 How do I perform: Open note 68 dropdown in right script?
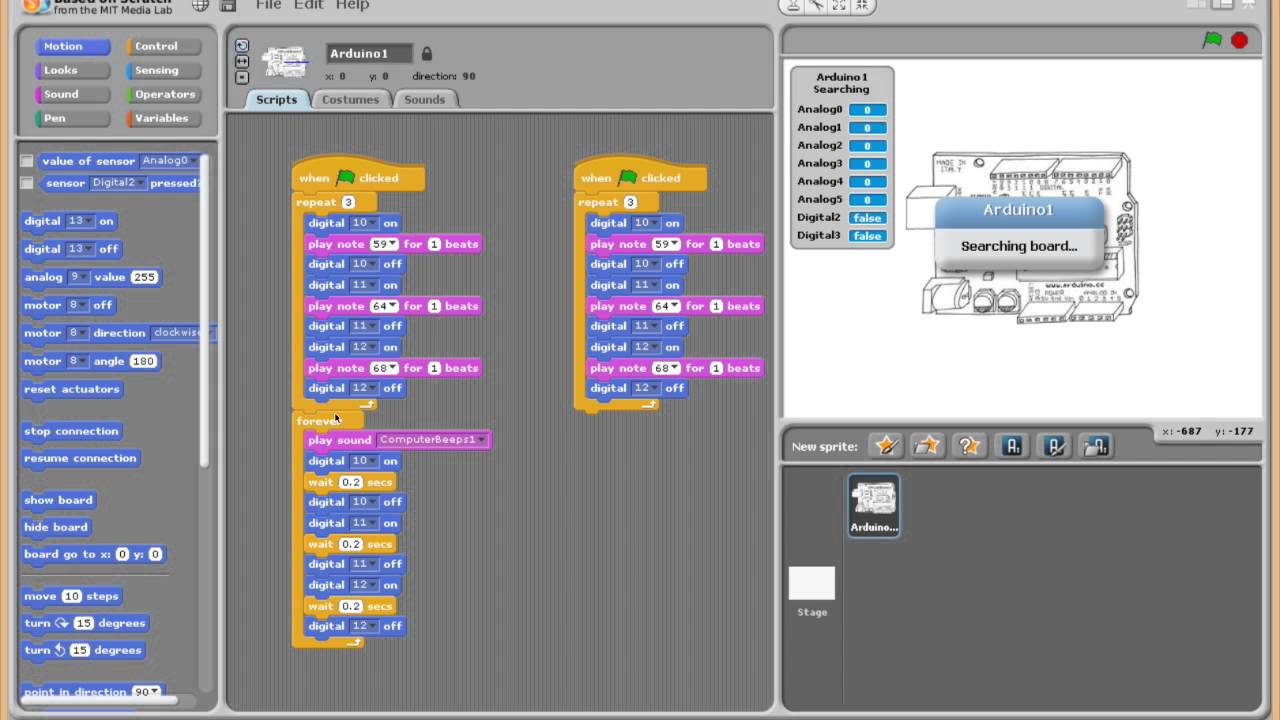[x=666, y=368]
